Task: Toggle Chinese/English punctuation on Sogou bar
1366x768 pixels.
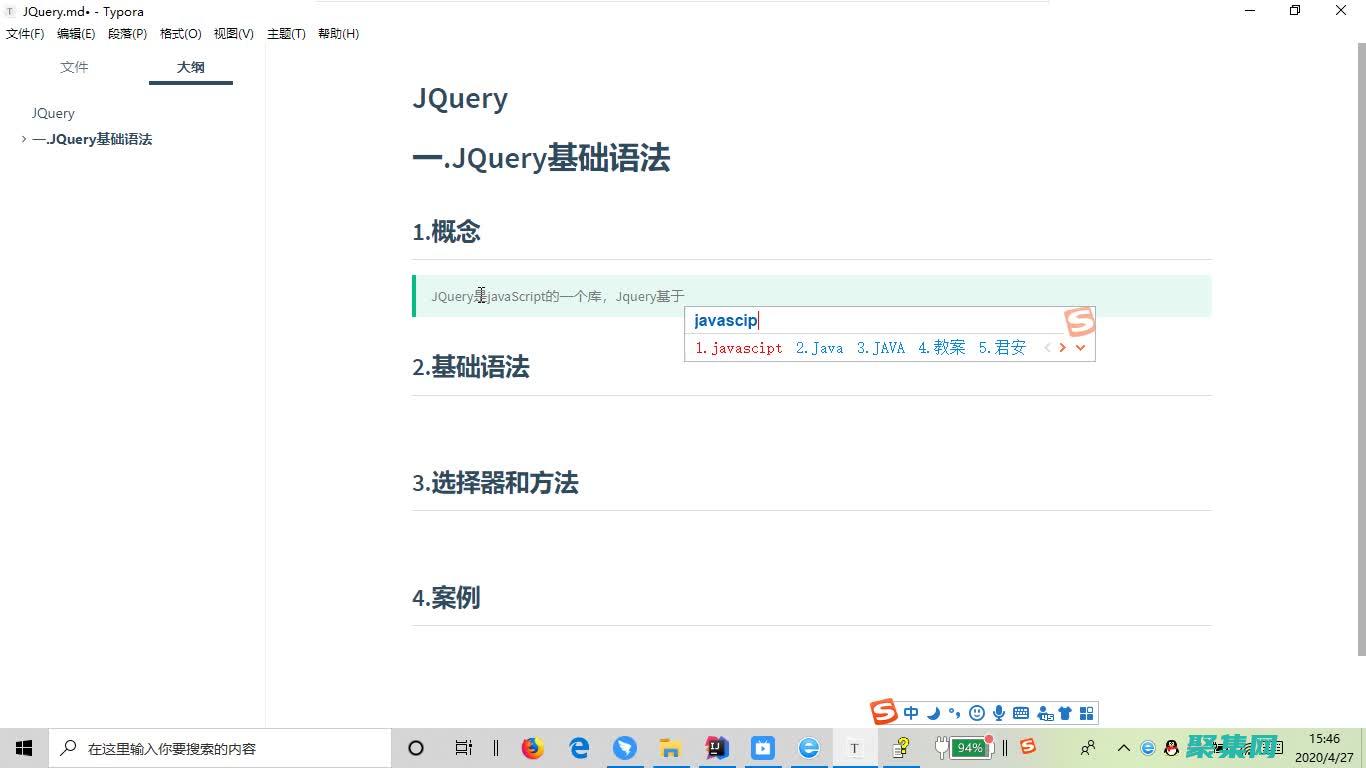Action: pos(955,713)
